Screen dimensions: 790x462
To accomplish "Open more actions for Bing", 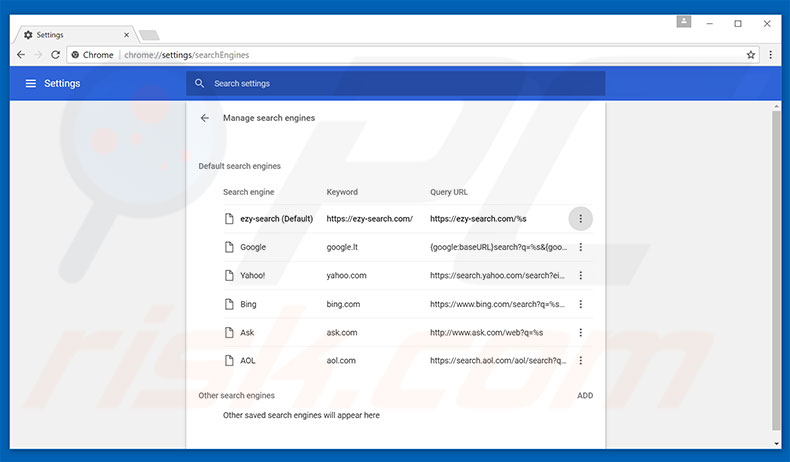I will pos(580,304).
